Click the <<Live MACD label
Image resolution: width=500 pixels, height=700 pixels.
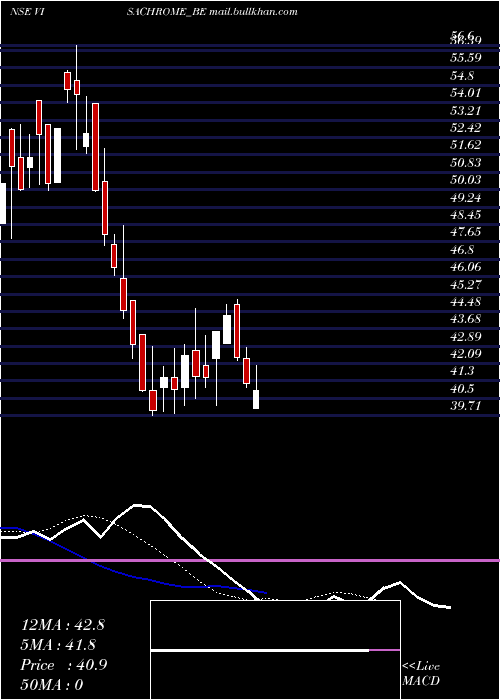point(421,673)
